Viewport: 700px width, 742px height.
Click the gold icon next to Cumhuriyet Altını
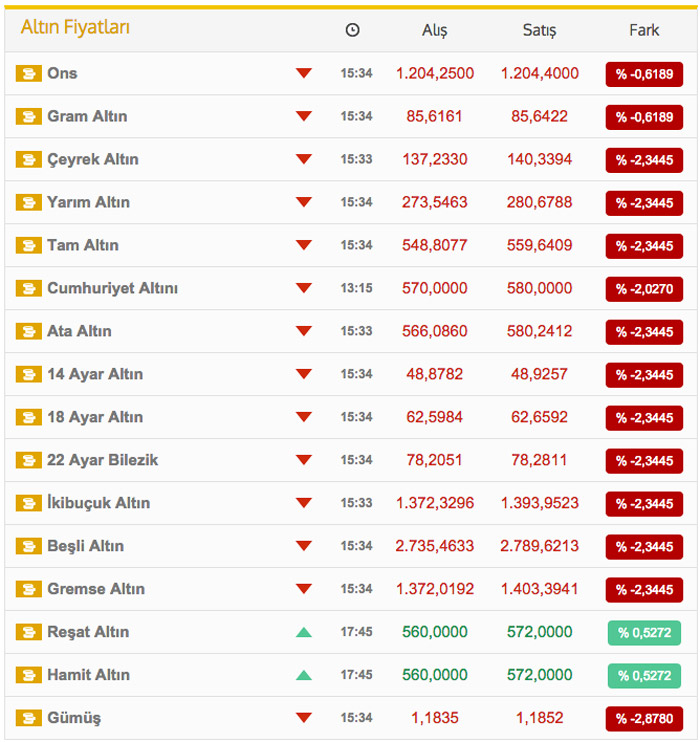[28, 289]
